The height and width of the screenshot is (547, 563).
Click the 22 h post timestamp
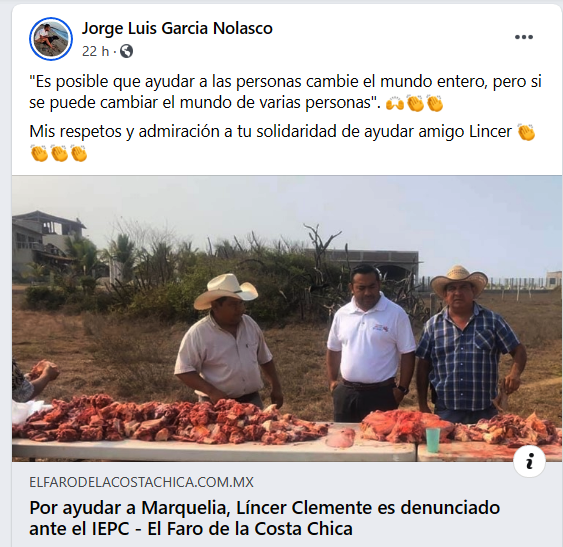point(95,51)
